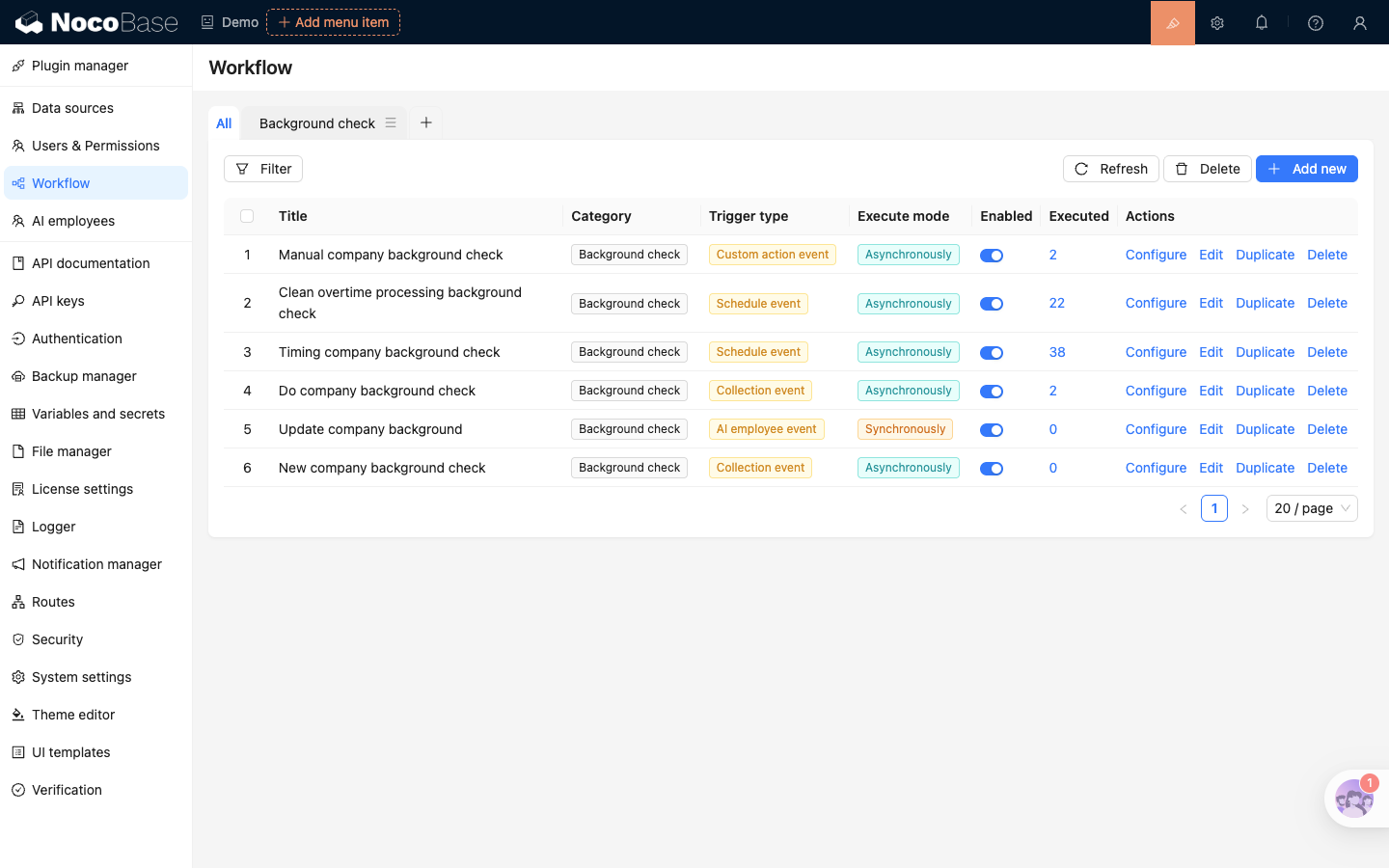Viewport: 1389px width, 868px height.
Task: Click the Verification check-circle icon
Action: pyautogui.click(x=18, y=790)
